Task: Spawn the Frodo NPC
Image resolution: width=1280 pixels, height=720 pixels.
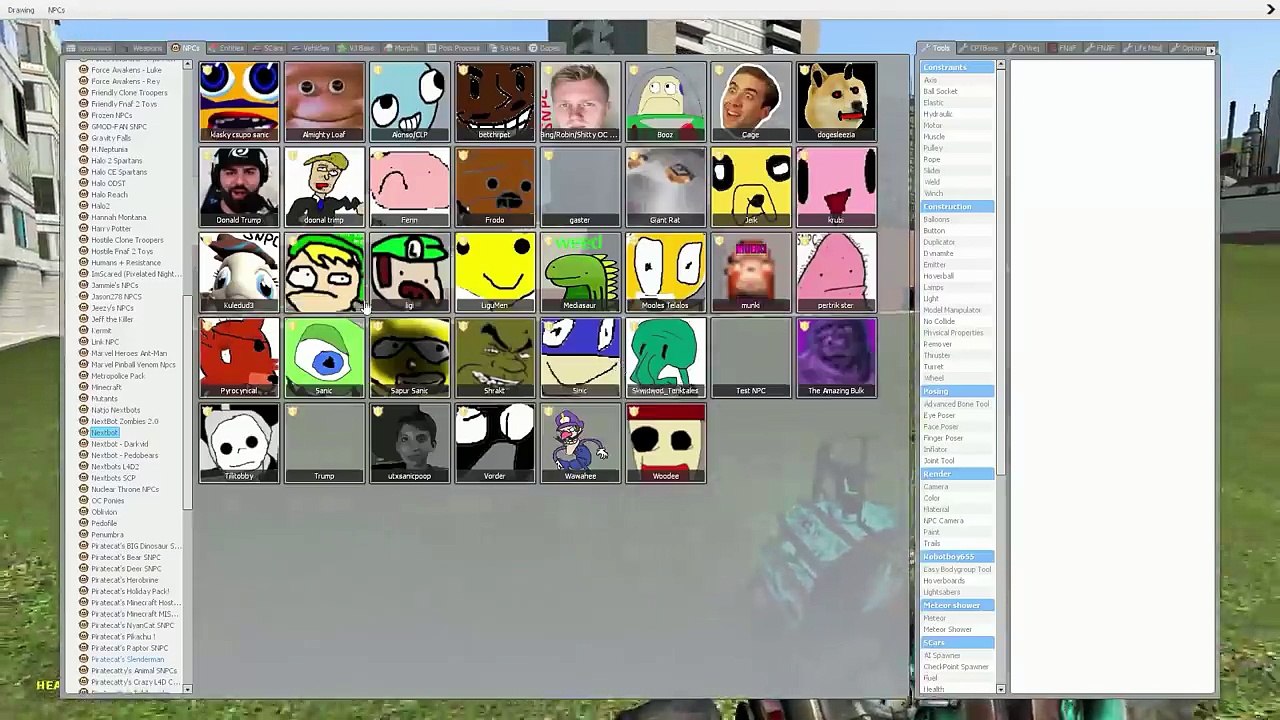Action: (495, 187)
